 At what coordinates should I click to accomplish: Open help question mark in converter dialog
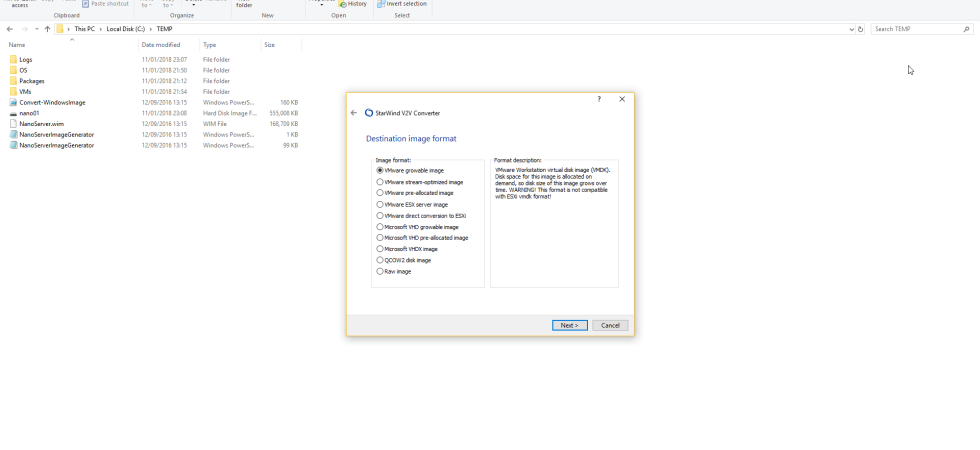point(599,99)
